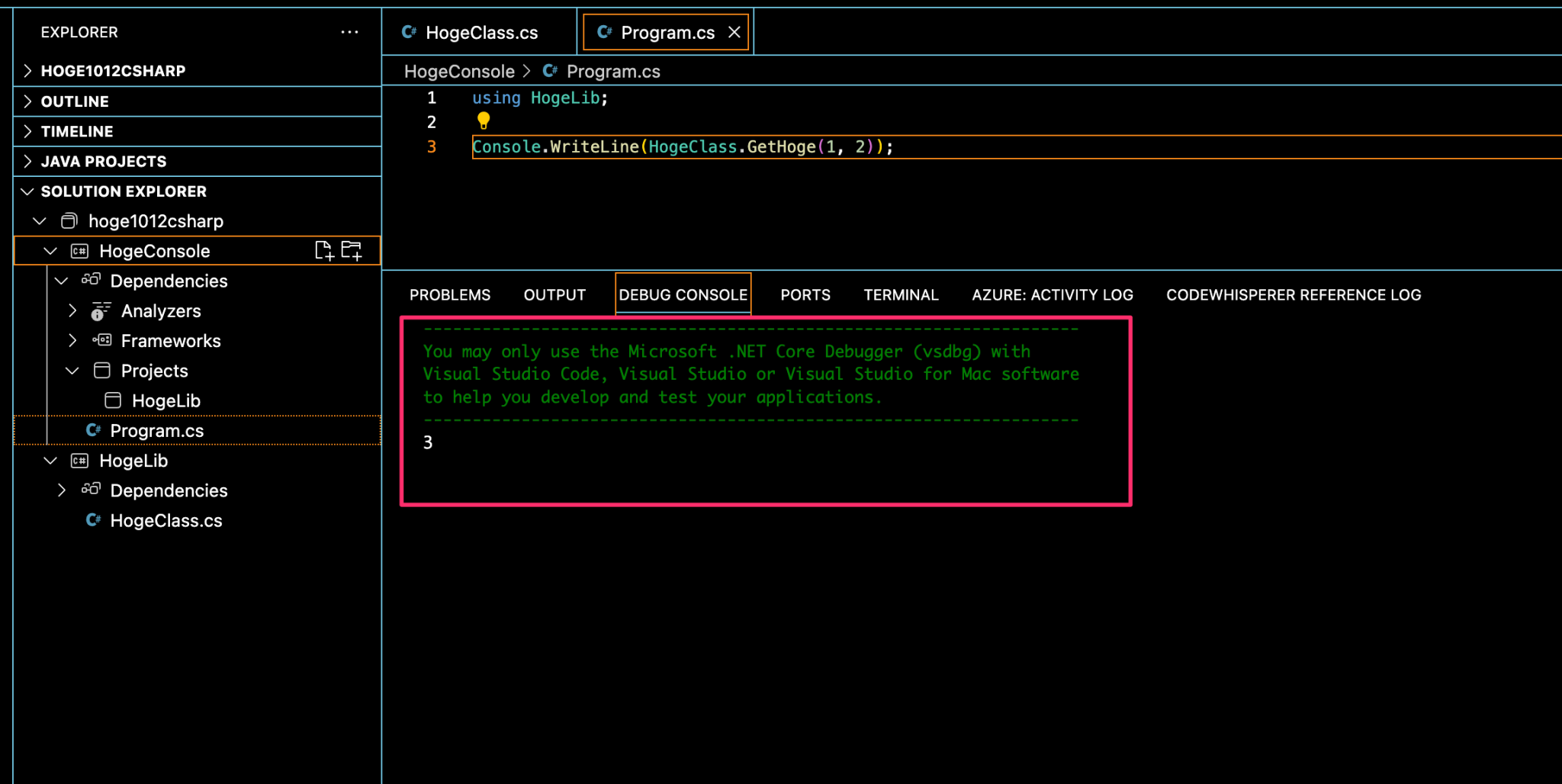Open the Explorer More Actions ellipsis icon
The width and height of the screenshot is (1562, 784).
pyautogui.click(x=350, y=31)
